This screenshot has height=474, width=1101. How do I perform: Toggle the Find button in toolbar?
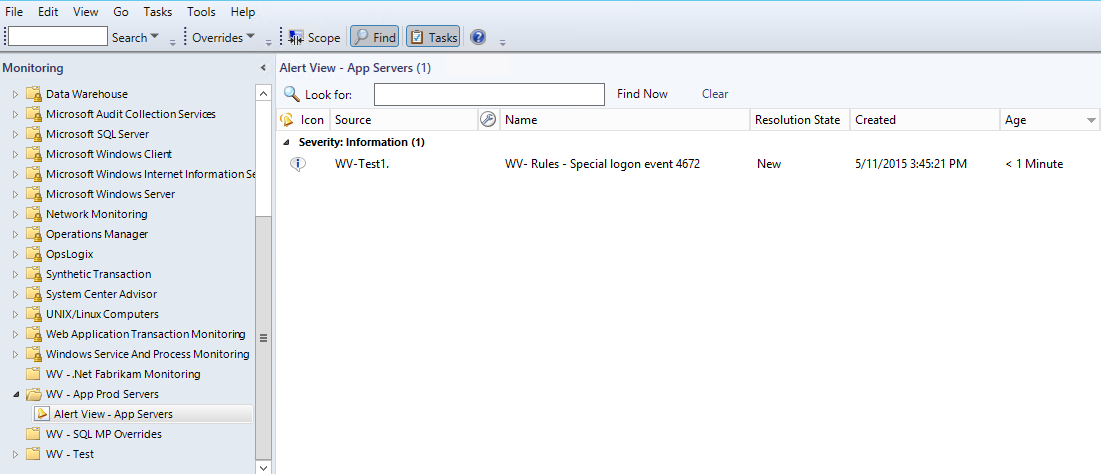pyautogui.click(x=375, y=37)
